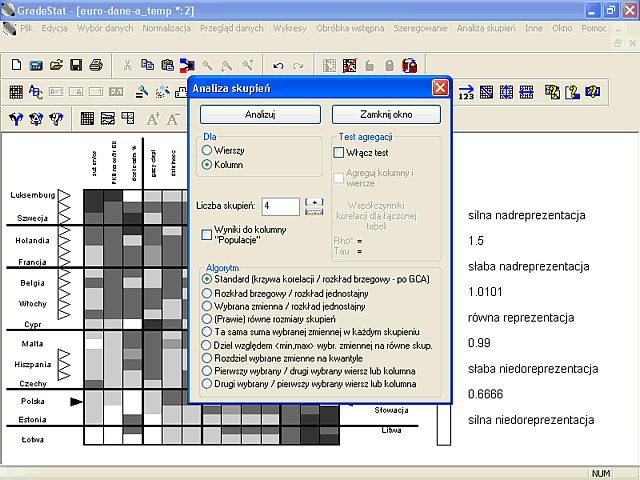This screenshot has width=640, height=480.
Task: Open the Szeregowanie menu
Action: 420,28
